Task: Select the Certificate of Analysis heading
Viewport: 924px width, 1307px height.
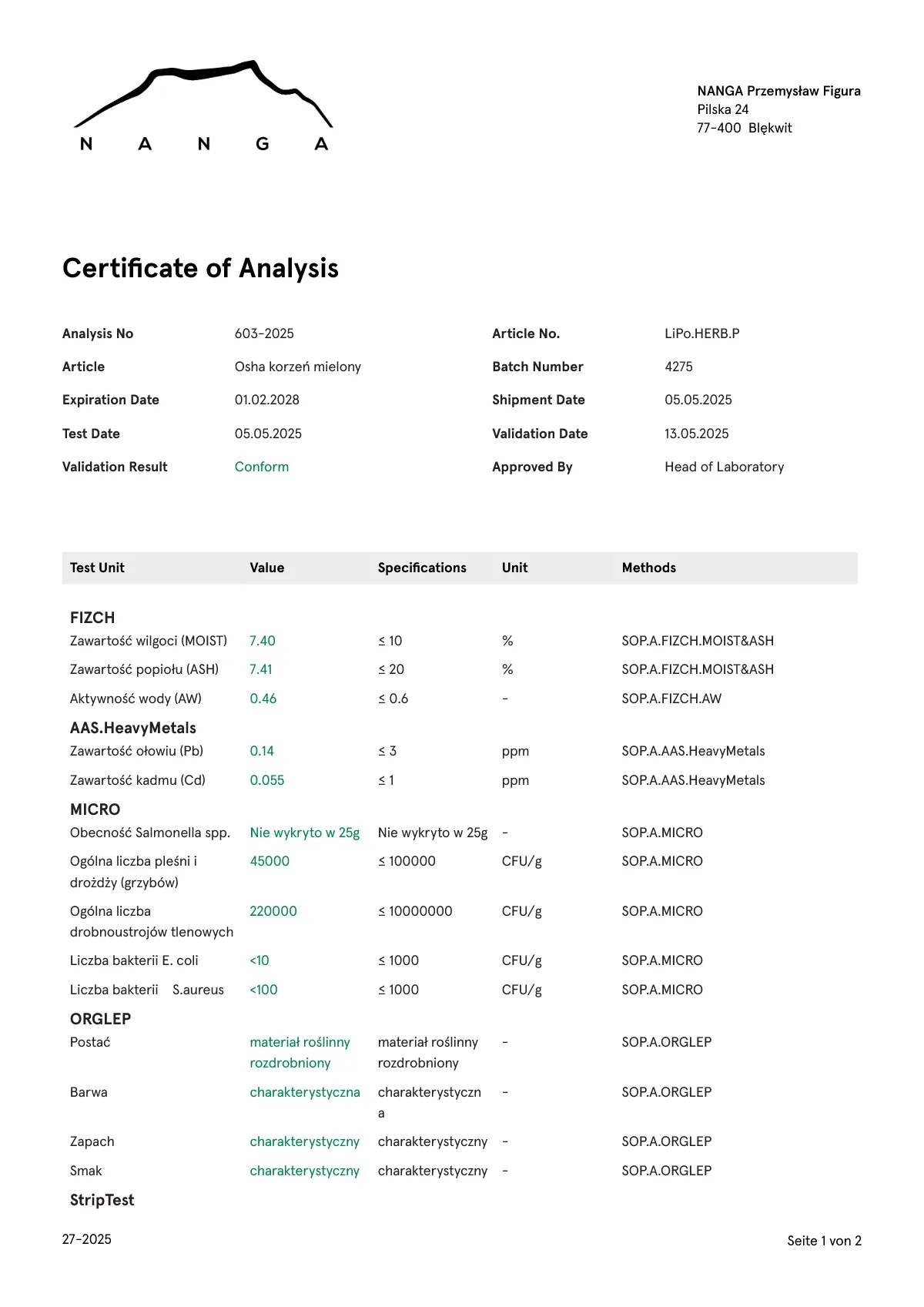Action: pos(200,268)
